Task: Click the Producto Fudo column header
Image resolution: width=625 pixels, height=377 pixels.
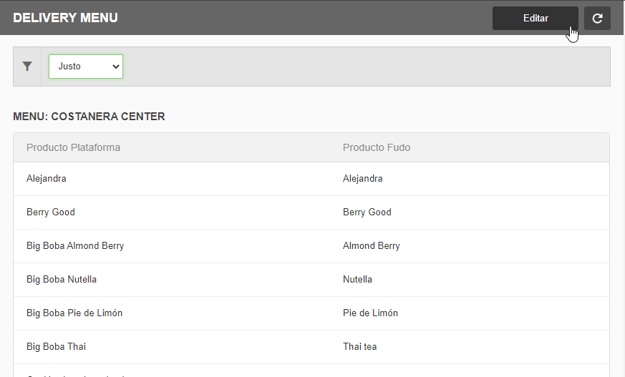Action: click(377, 147)
